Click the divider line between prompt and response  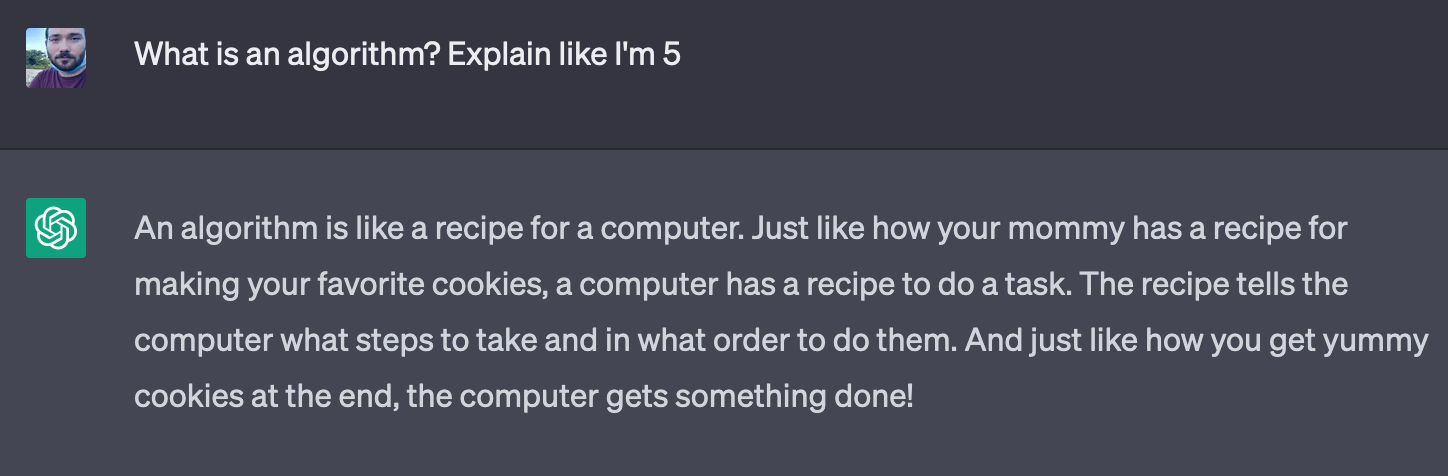pos(724,149)
